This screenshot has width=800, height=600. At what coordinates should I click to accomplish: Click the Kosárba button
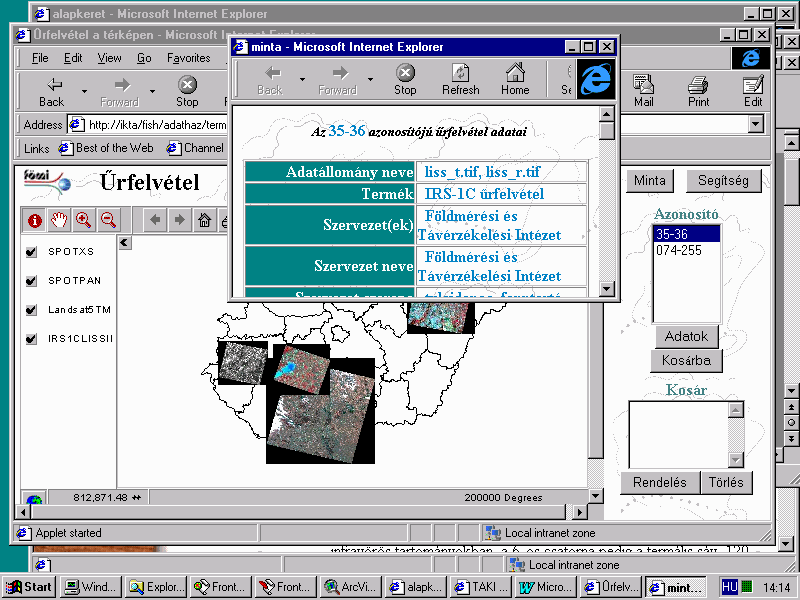point(686,360)
